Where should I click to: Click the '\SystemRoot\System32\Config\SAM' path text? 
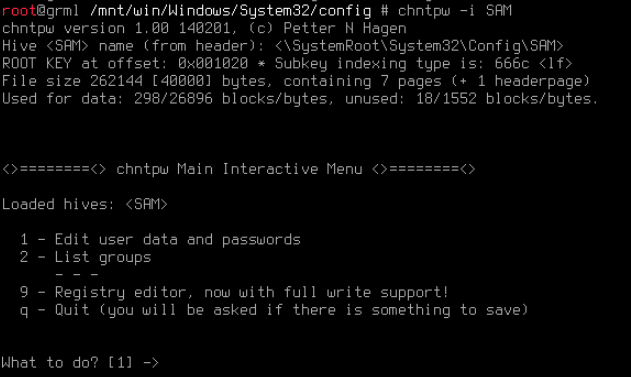419,46
